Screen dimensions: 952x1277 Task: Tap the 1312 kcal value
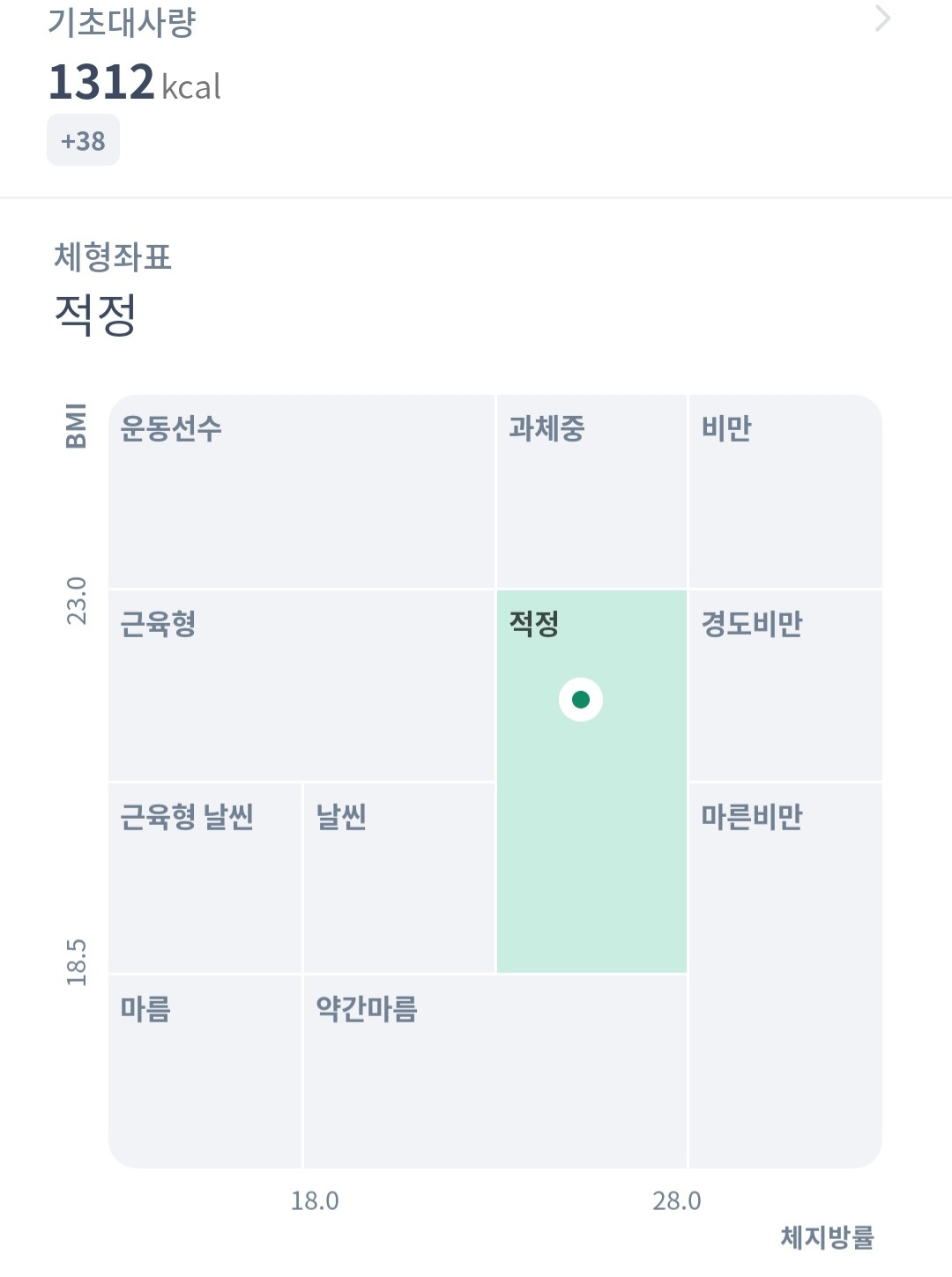(134, 83)
